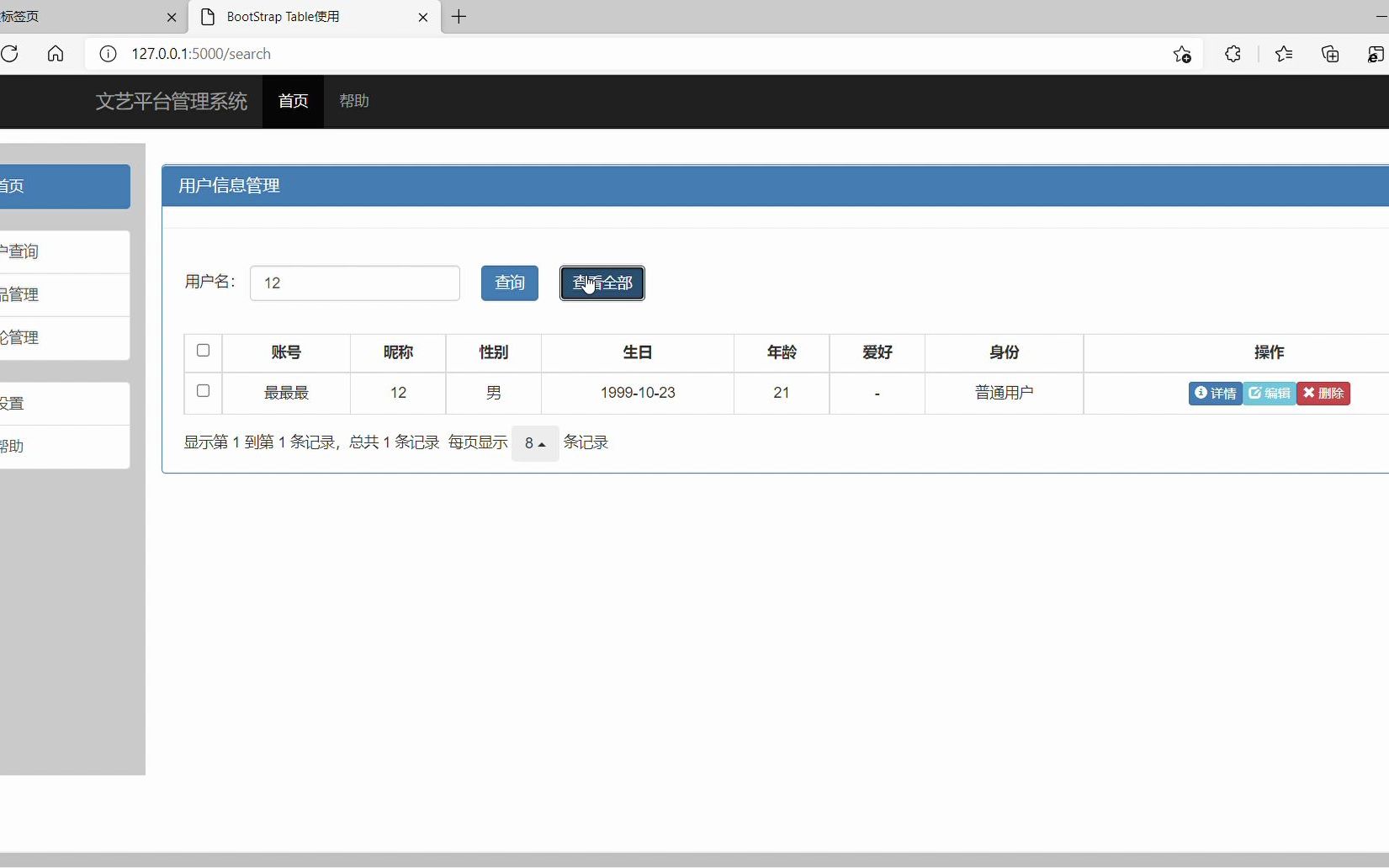Screen dimensions: 1389x868
Task: Click 删除 button for user 最最最
Action: click(x=1323, y=393)
